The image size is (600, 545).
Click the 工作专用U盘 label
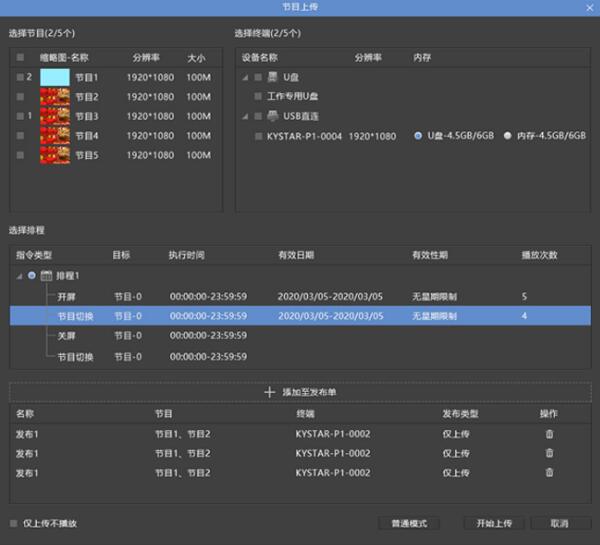(292, 96)
